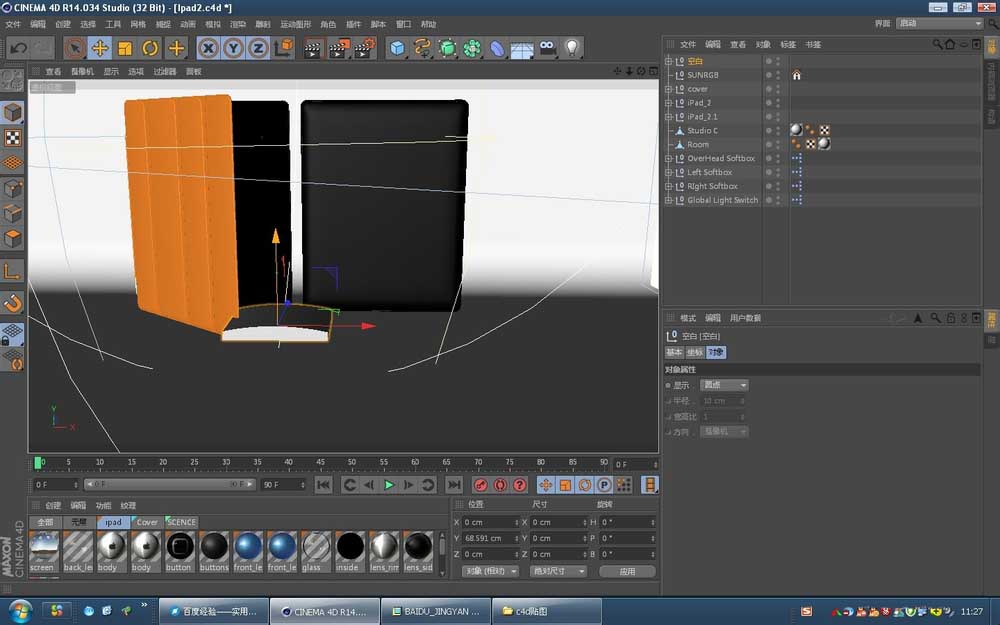This screenshot has height=625, width=1000.
Task: Toggle the Y axis lock
Action: [x=231, y=47]
